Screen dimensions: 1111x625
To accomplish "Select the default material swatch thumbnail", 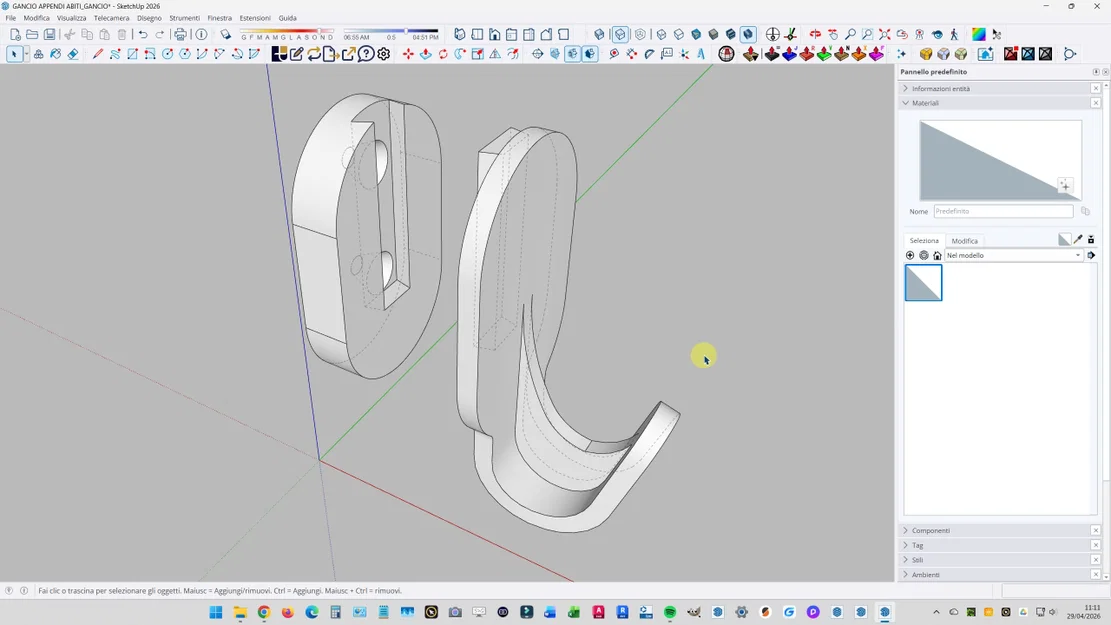I will click(x=923, y=283).
